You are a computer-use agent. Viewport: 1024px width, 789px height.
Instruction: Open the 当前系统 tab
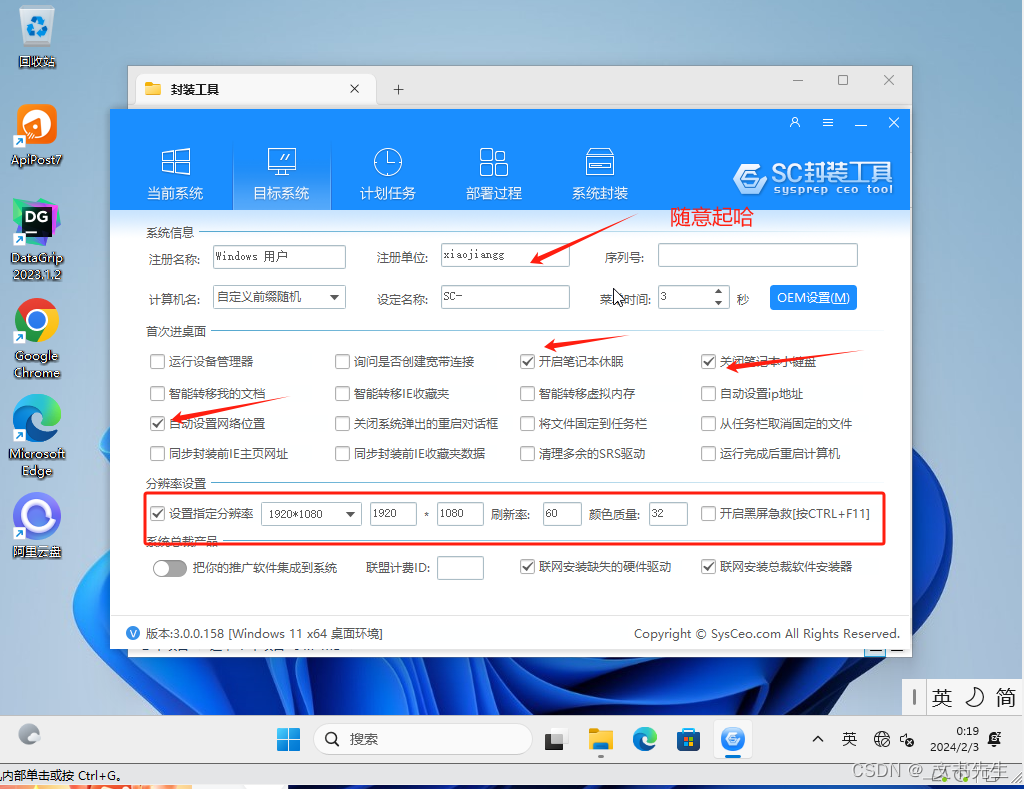[x=175, y=174]
